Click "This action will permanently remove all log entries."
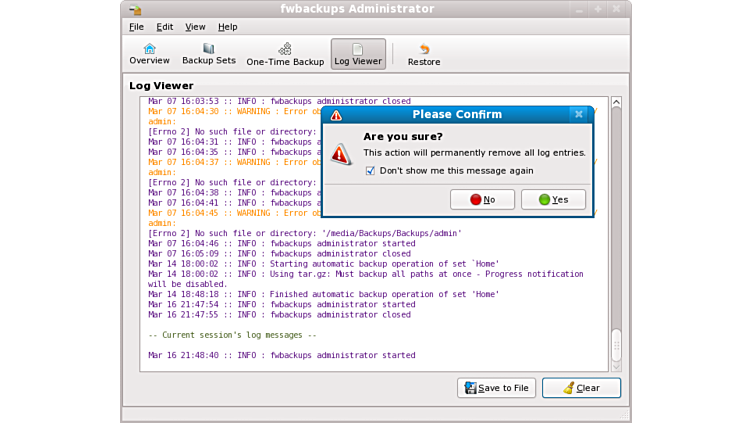 click(x=474, y=153)
